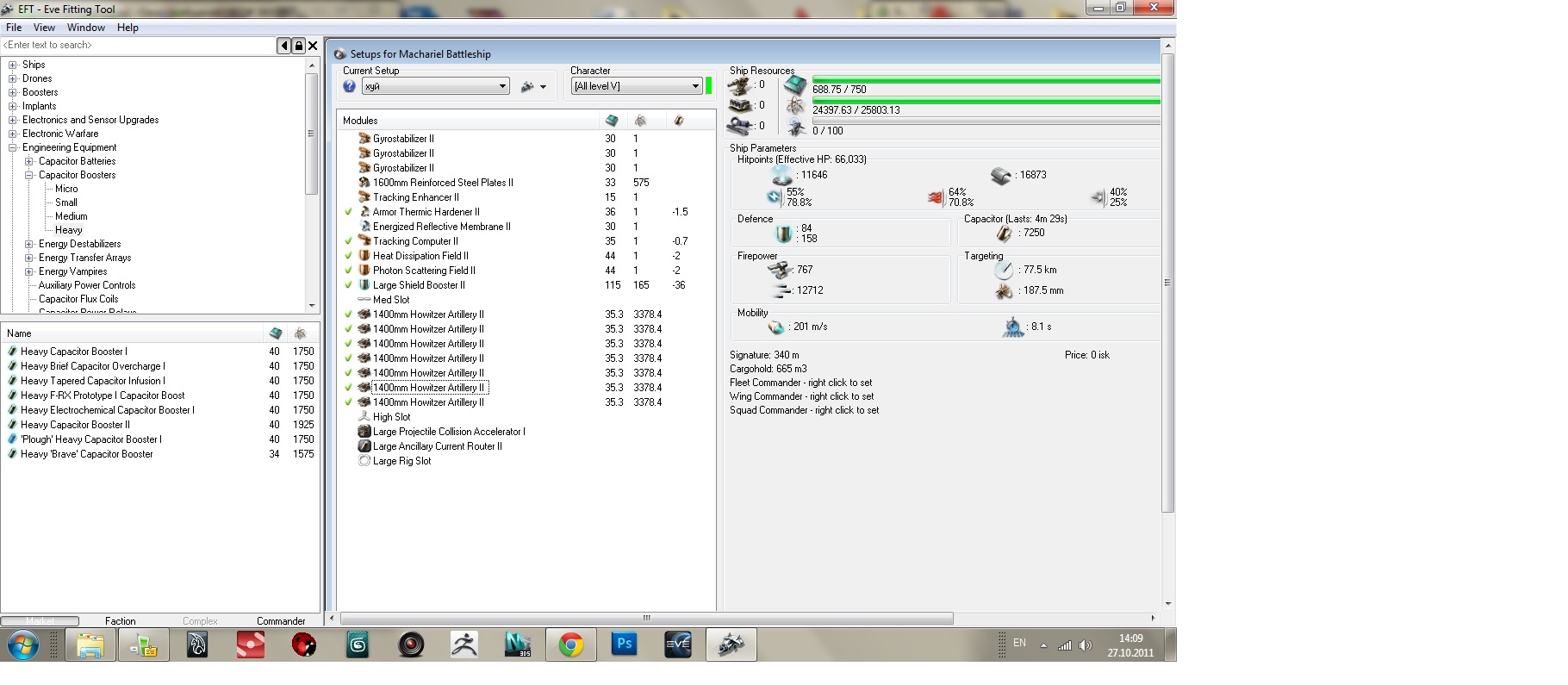Expand the Ships tree node
1568x685 pixels.
(13, 65)
